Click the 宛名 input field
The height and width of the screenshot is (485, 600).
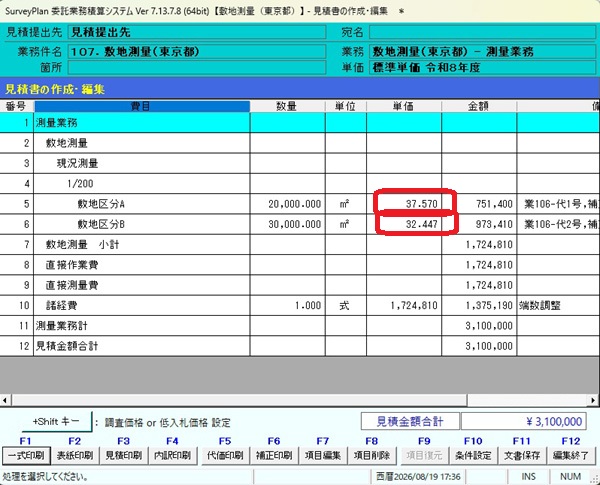click(483, 32)
